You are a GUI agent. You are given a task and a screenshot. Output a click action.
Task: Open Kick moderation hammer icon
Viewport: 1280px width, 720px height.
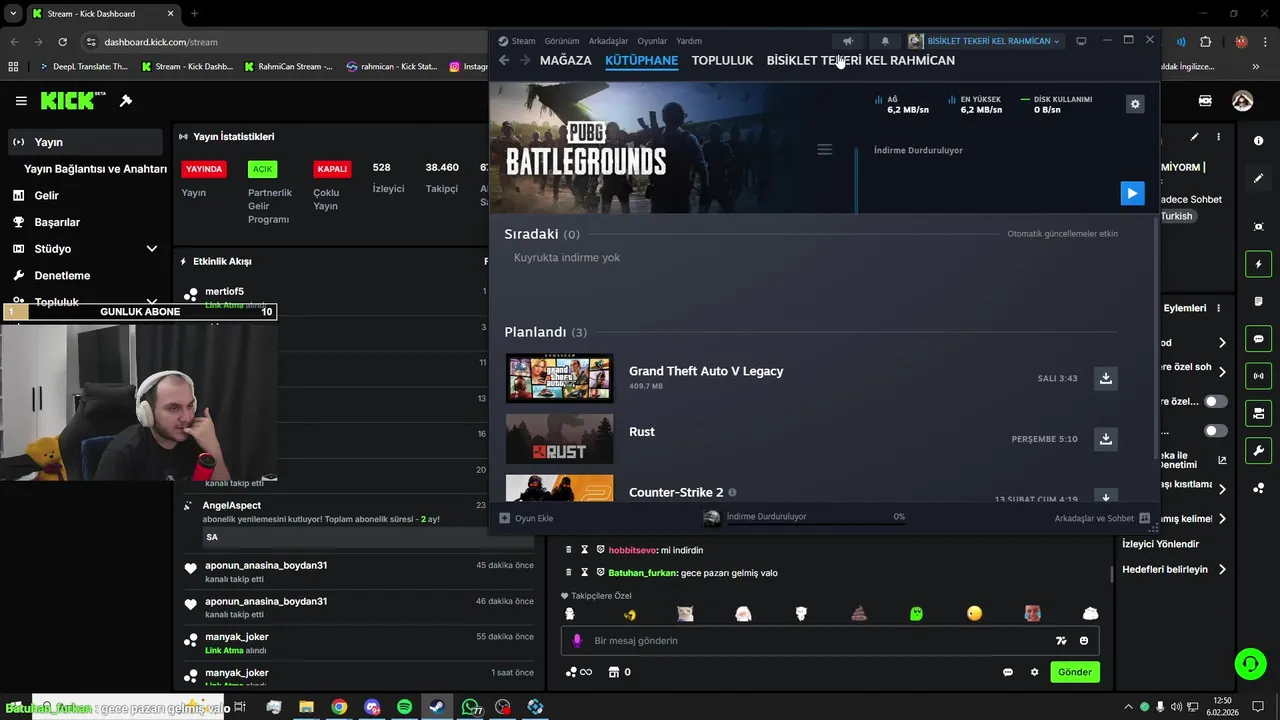pyautogui.click(x=126, y=101)
